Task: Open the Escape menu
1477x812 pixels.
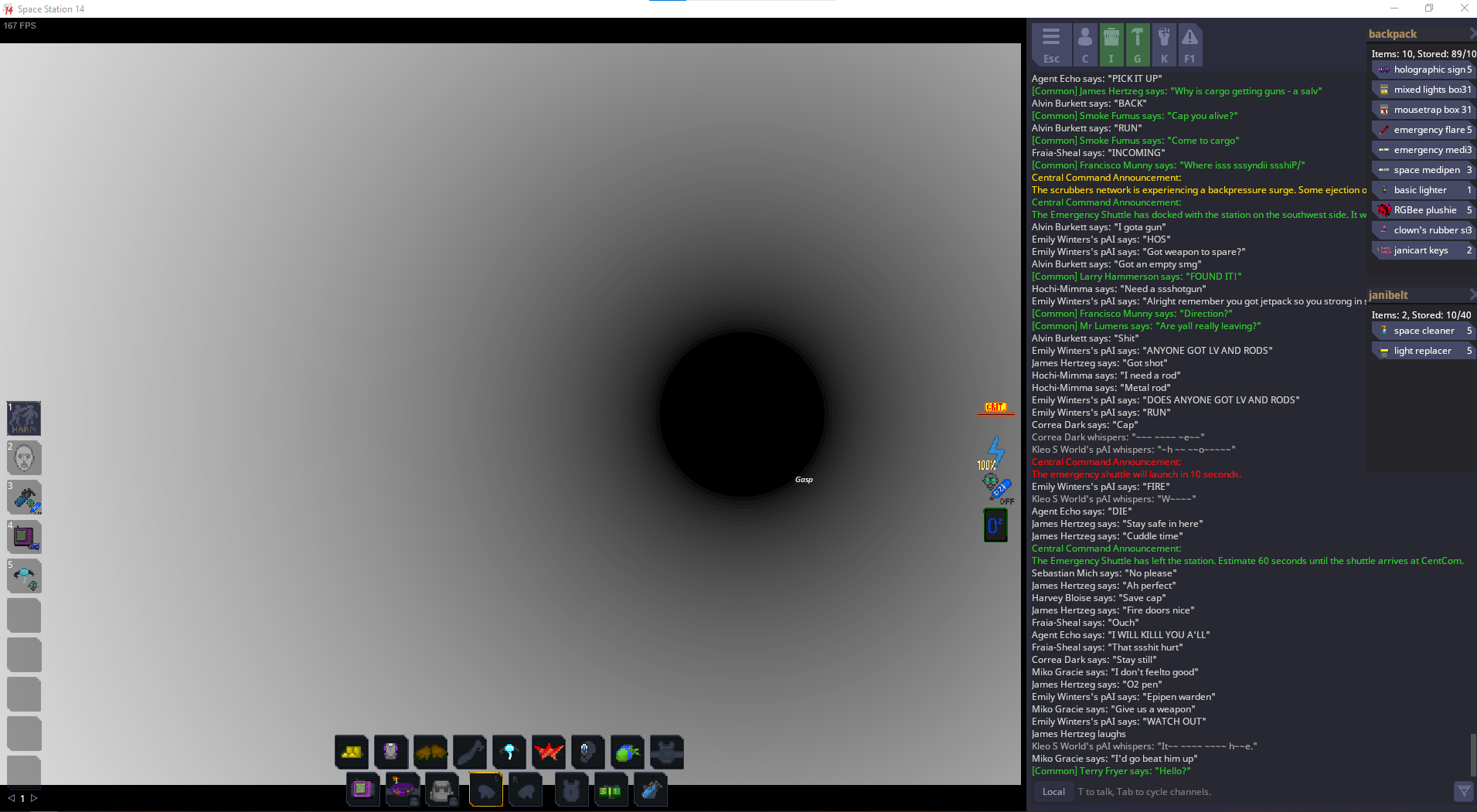Action: tap(1052, 44)
